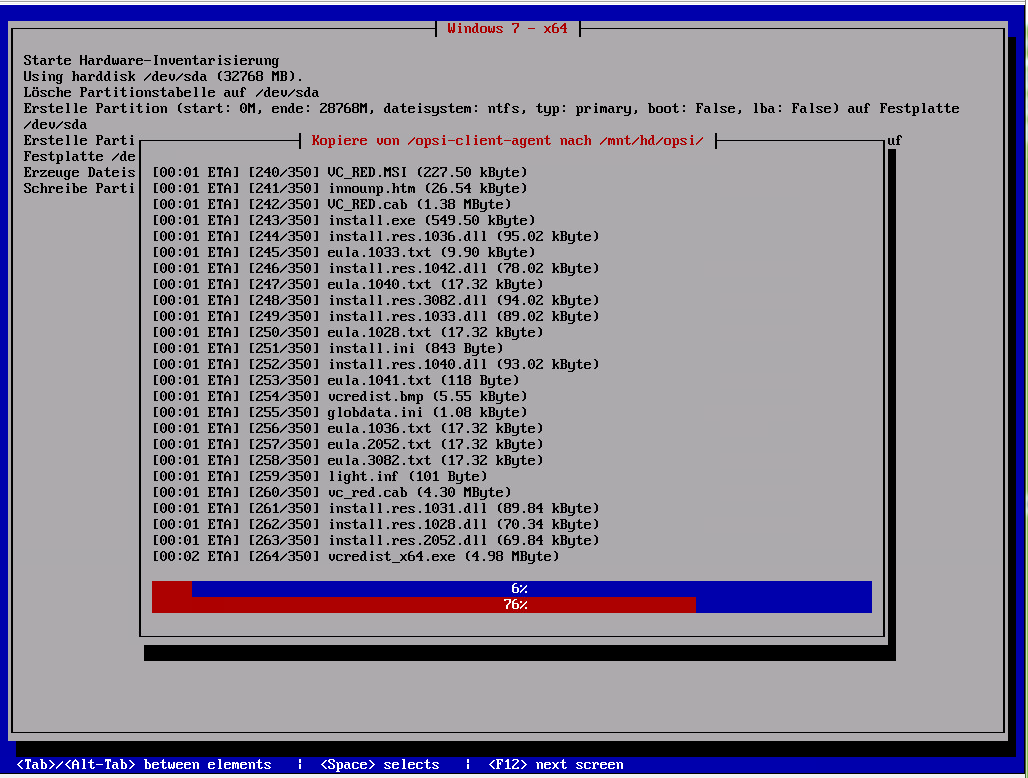Viewport: 1028px width, 778px height.
Task: Click row [261/350] install.res.1031.dll
Action: click(376, 509)
